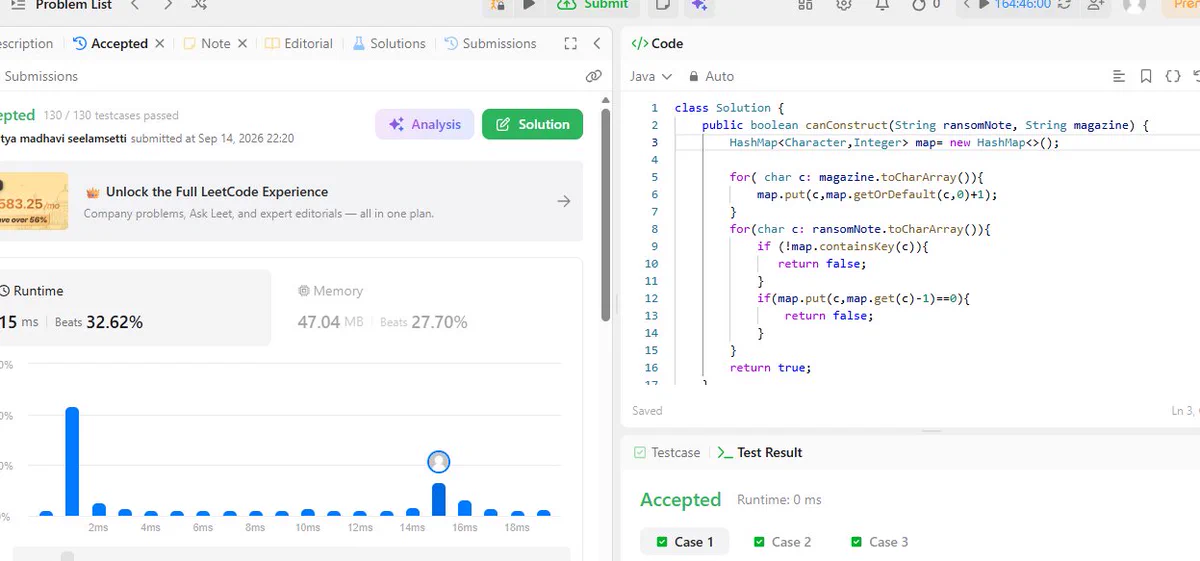
Task: Click the notification bell icon
Action: [x=882, y=5]
